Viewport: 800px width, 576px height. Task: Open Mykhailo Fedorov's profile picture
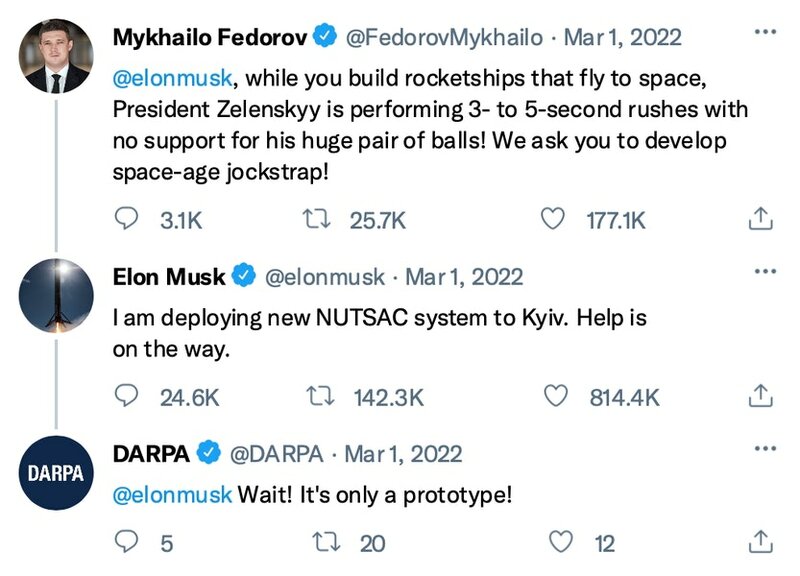(x=56, y=58)
